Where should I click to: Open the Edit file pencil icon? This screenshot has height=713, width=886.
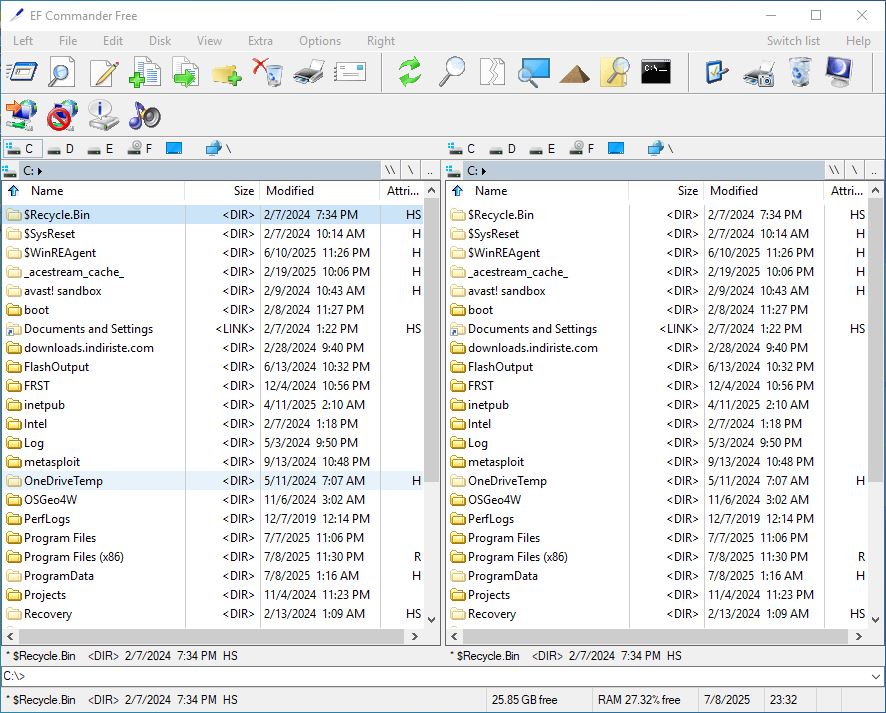click(x=104, y=72)
